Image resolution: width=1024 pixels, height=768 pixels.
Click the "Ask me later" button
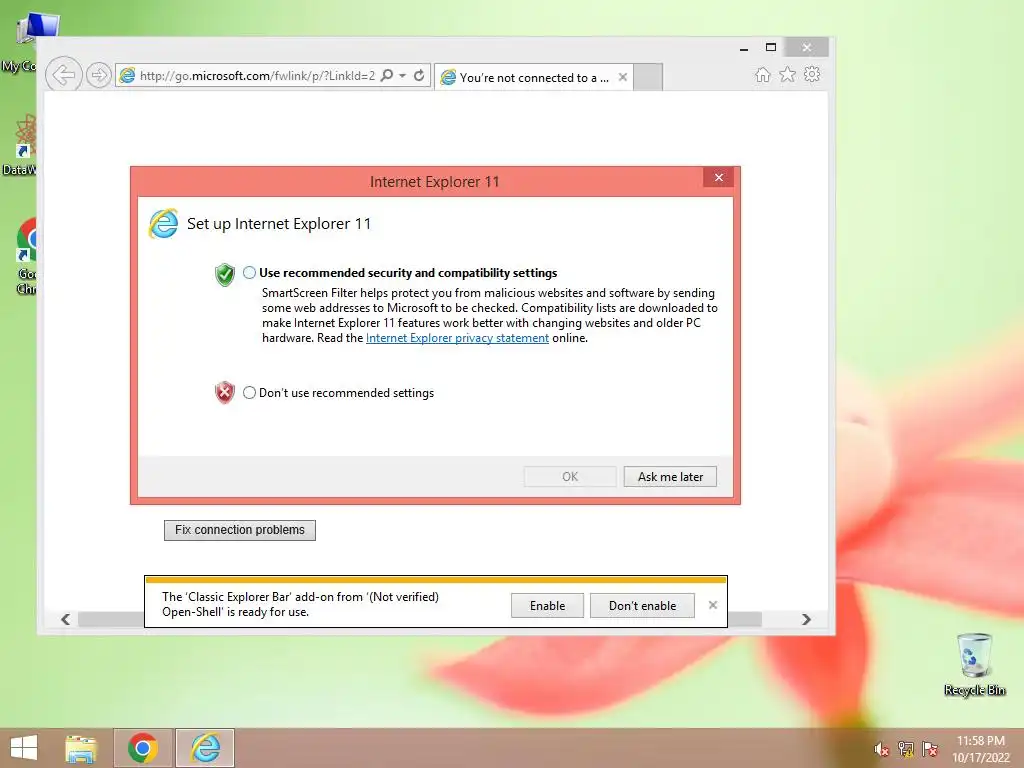670,477
